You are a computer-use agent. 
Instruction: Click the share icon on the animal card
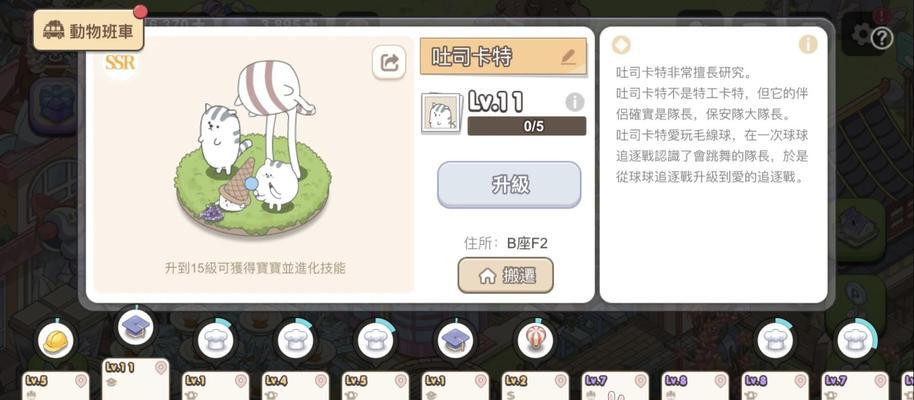[x=389, y=62]
